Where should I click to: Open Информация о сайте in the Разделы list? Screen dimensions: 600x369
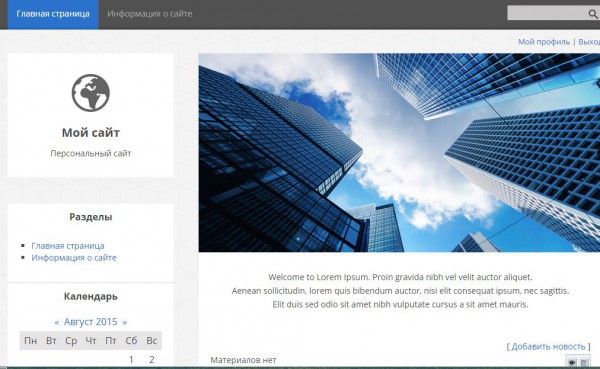click(x=74, y=258)
